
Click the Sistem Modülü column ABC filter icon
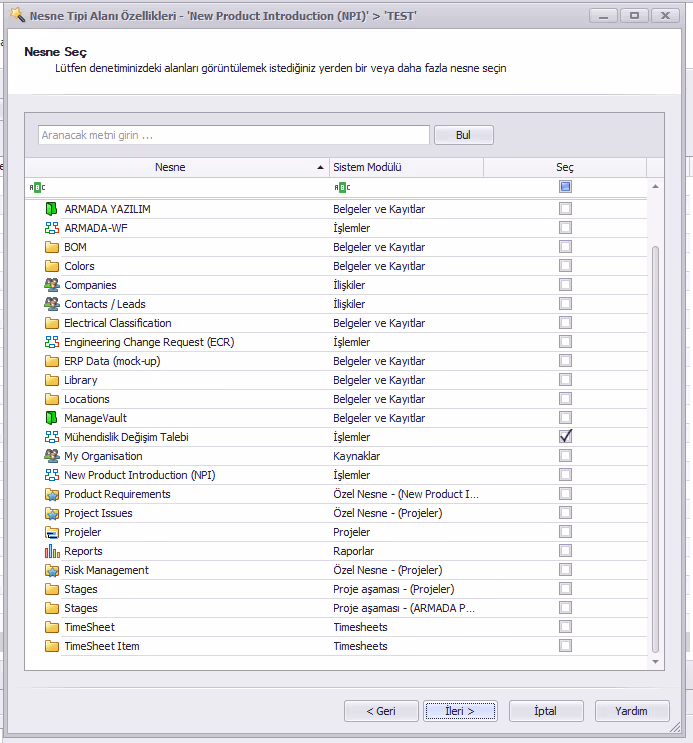342,187
